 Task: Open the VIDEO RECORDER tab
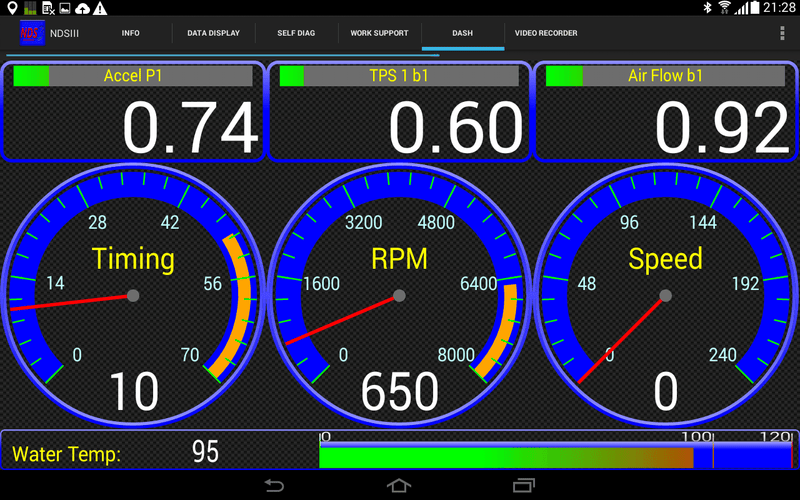coord(546,33)
